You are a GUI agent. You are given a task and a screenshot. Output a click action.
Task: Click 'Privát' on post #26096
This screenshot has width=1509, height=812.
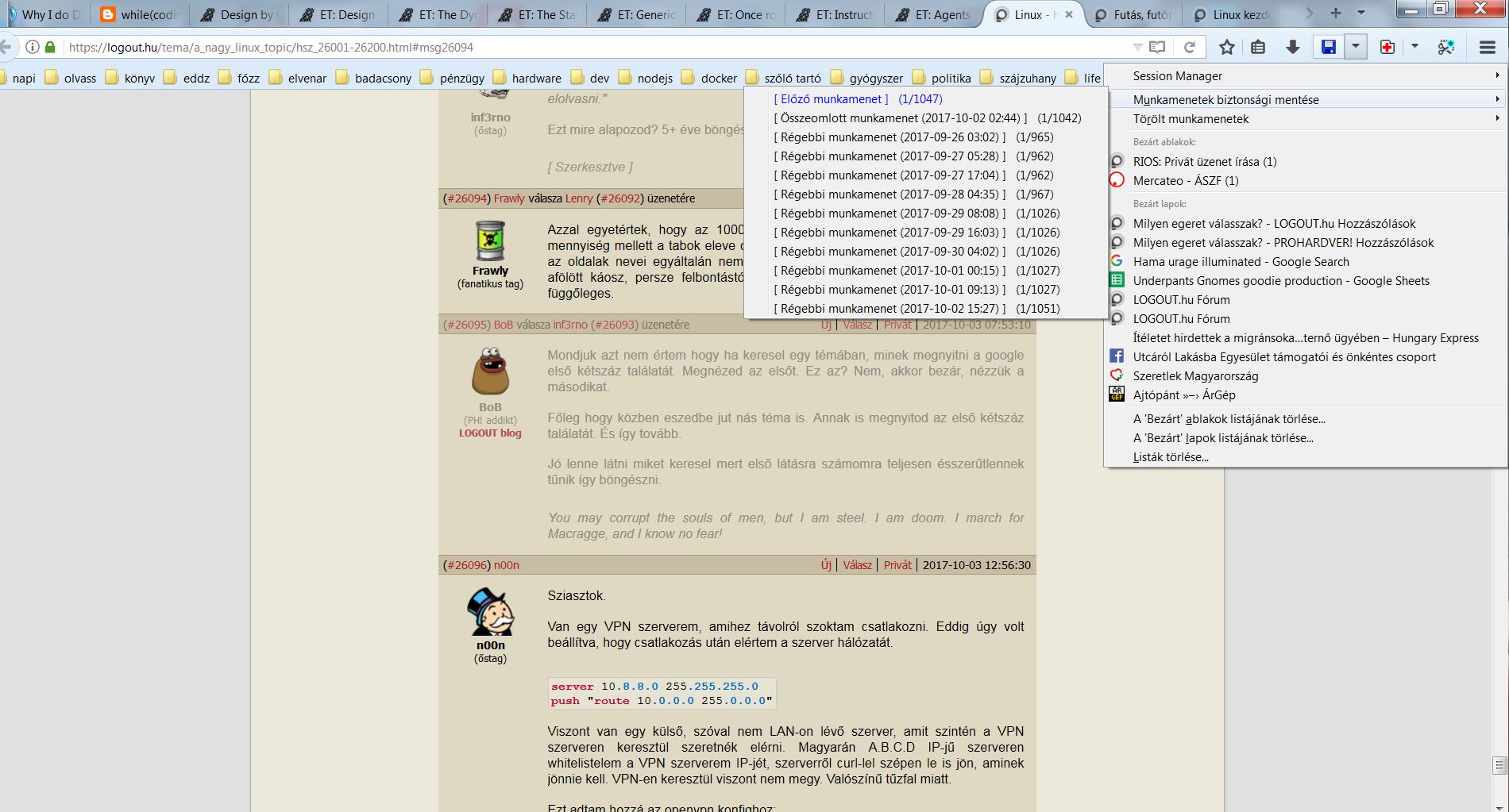(x=897, y=565)
